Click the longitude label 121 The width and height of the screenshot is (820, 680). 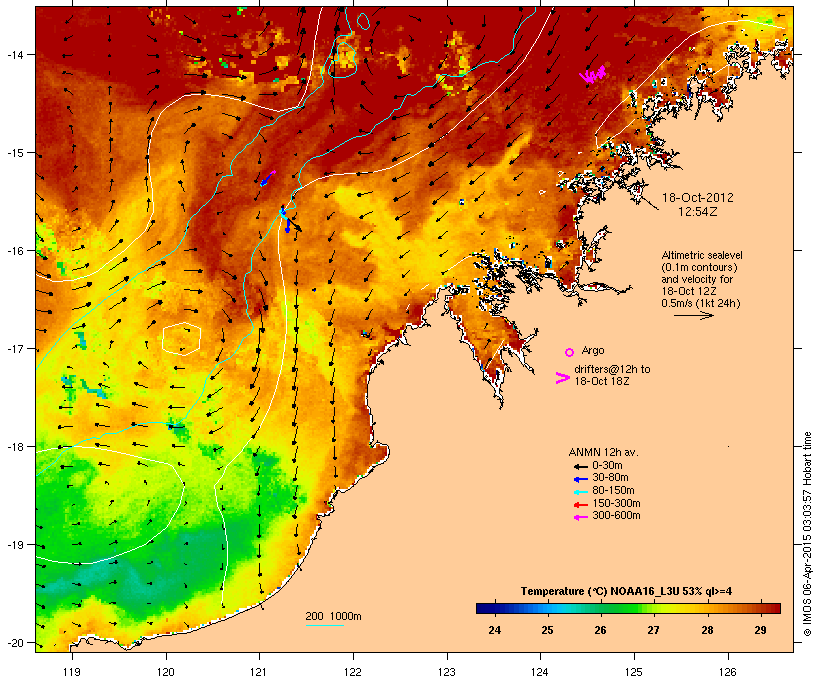[259, 672]
